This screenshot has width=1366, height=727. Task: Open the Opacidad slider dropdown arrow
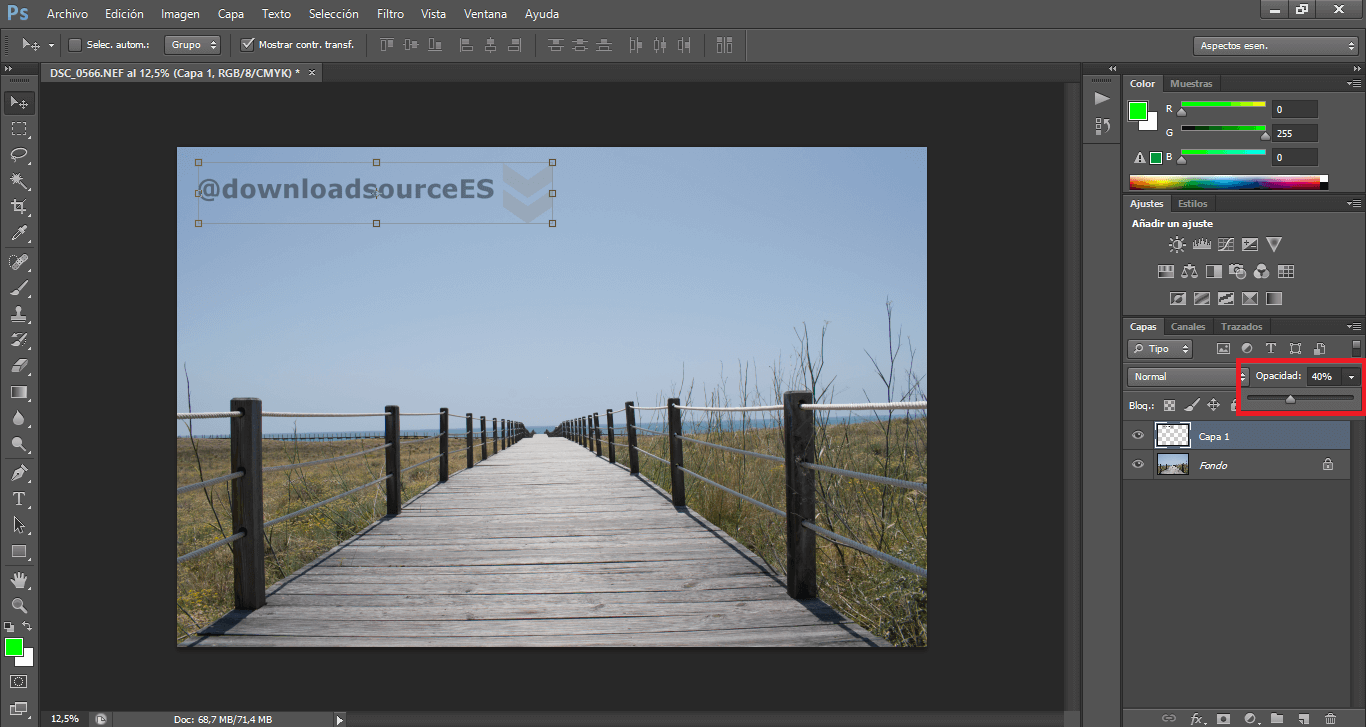1352,377
